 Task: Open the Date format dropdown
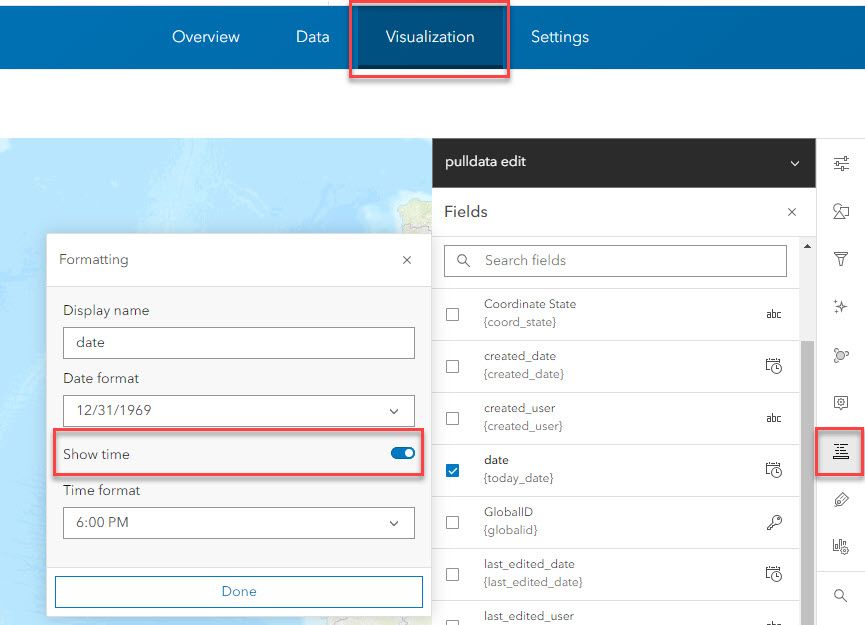tap(238, 410)
